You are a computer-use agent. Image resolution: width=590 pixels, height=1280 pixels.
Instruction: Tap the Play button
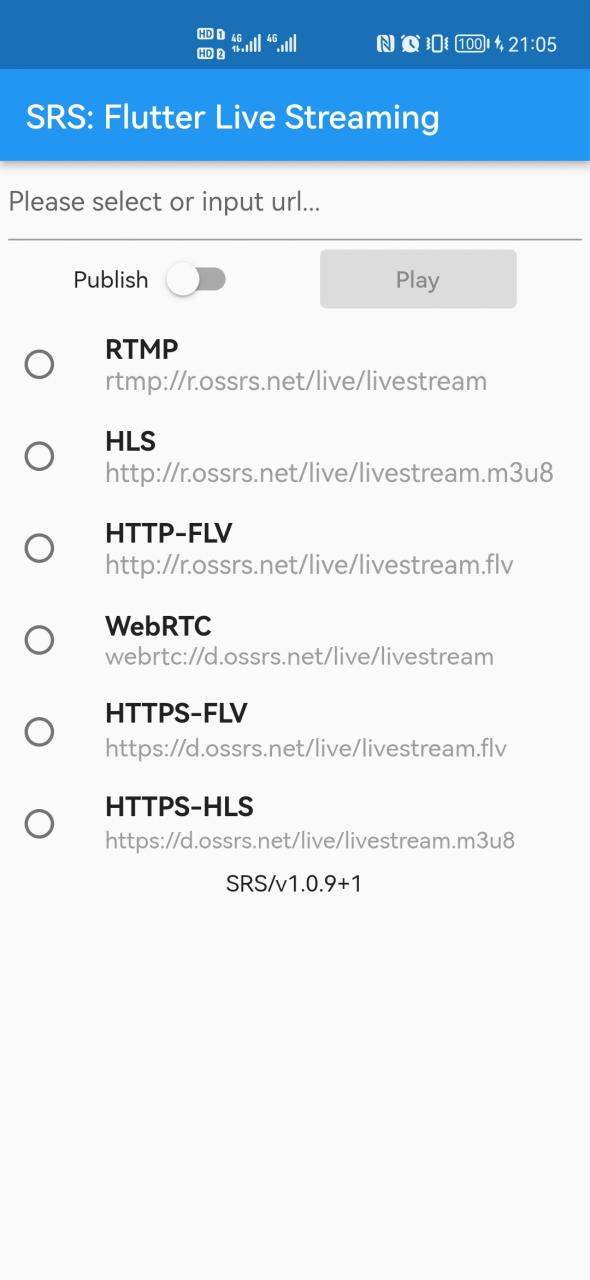(x=418, y=279)
